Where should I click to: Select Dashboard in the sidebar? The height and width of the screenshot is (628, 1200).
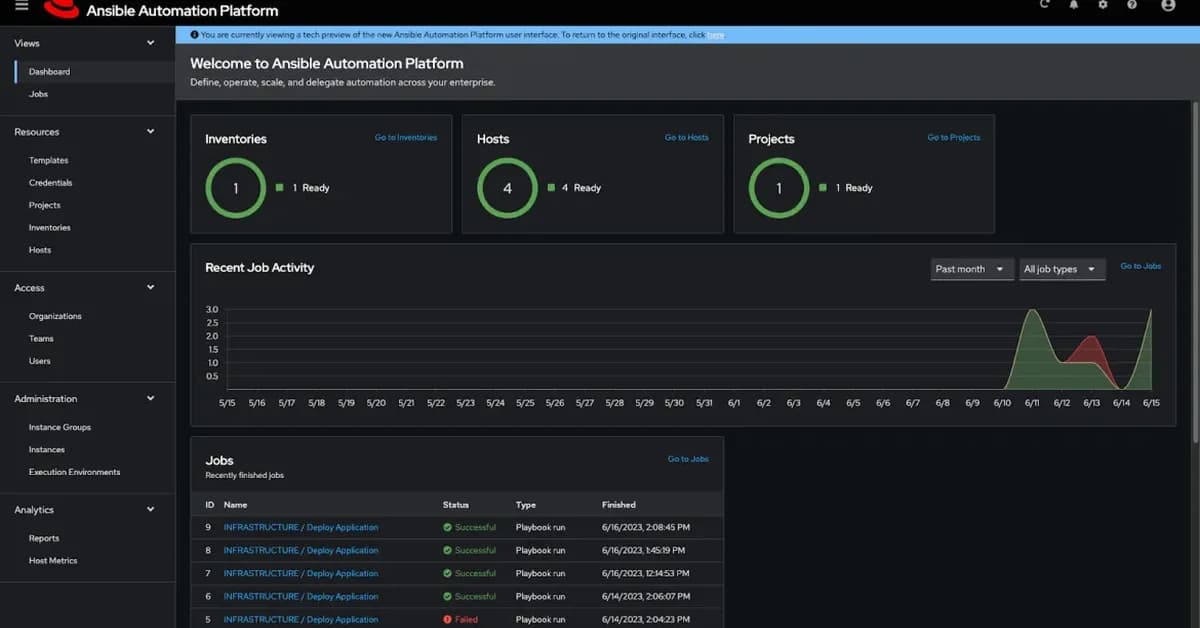click(49, 72)
